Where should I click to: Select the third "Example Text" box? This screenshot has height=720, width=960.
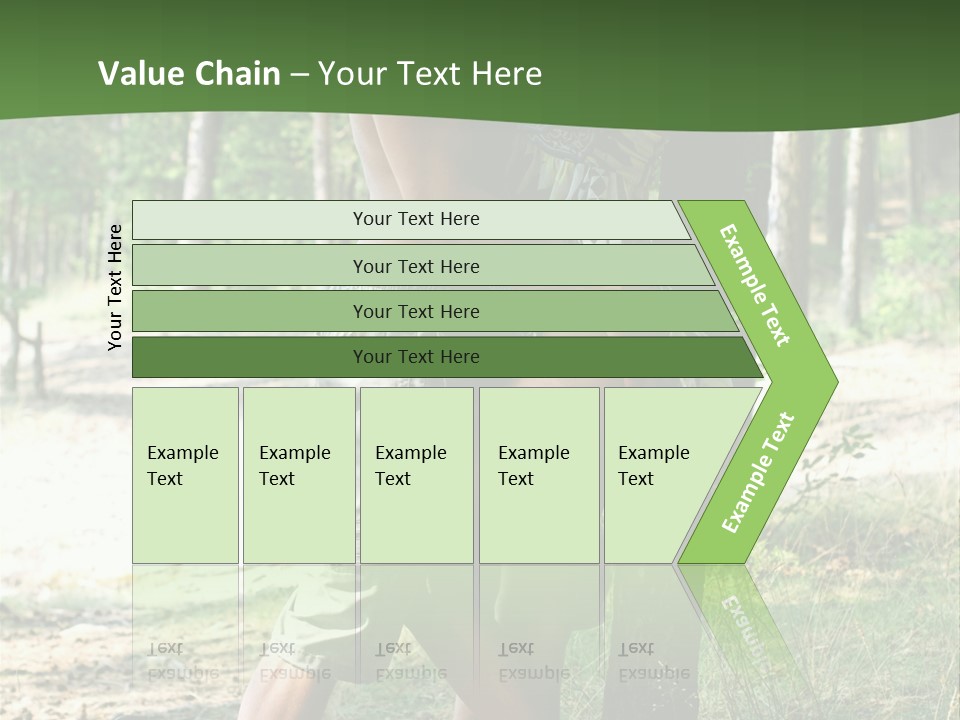pos(416,474)
